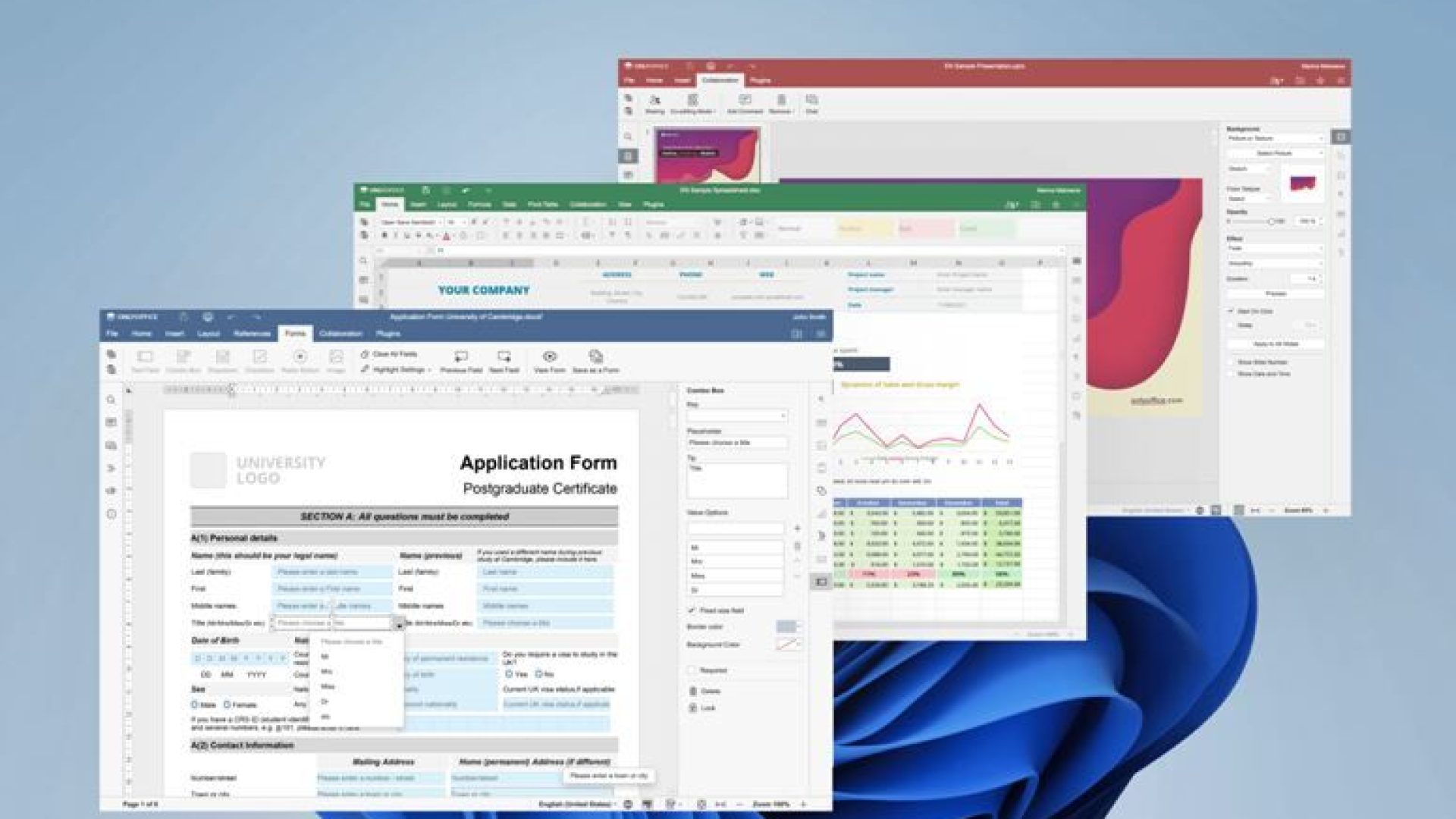1456x819 pixels.
Task: Click Apply to All Slides button
Action: click(1276, 344)
